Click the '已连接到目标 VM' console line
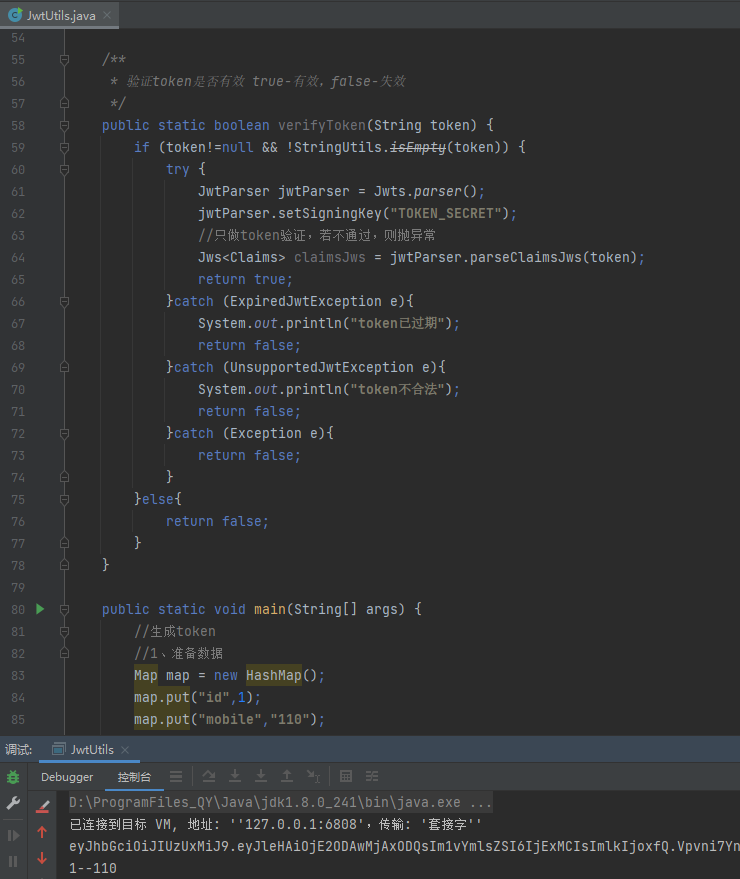The image size is (740, 879). coord(275,825)
